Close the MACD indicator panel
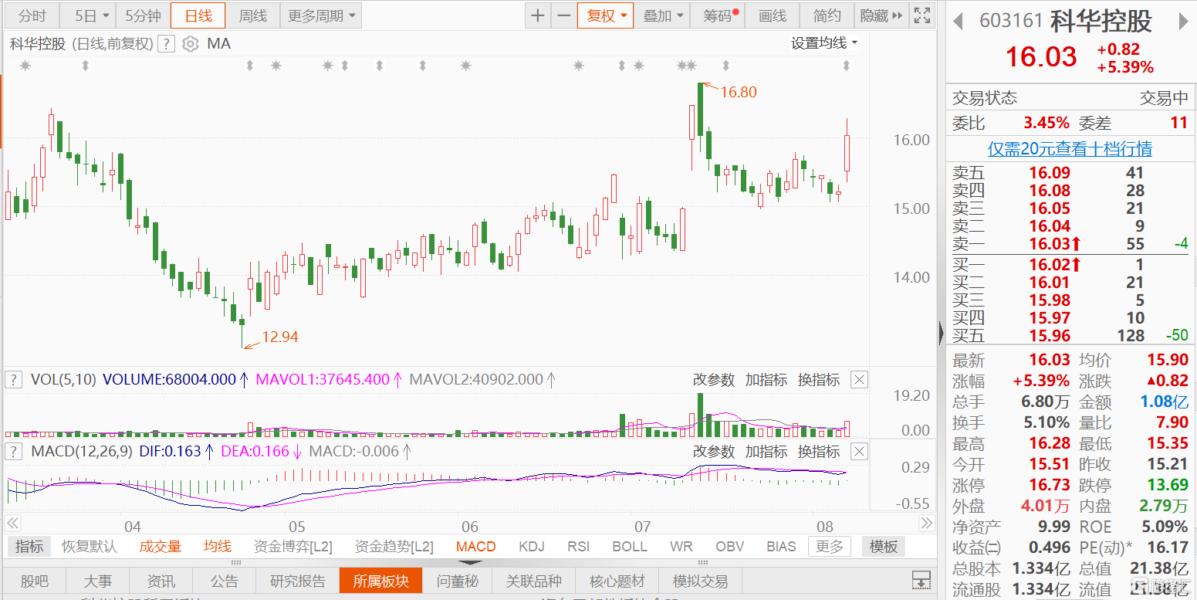Viewport: 1197px width, 600px height. 859,451
